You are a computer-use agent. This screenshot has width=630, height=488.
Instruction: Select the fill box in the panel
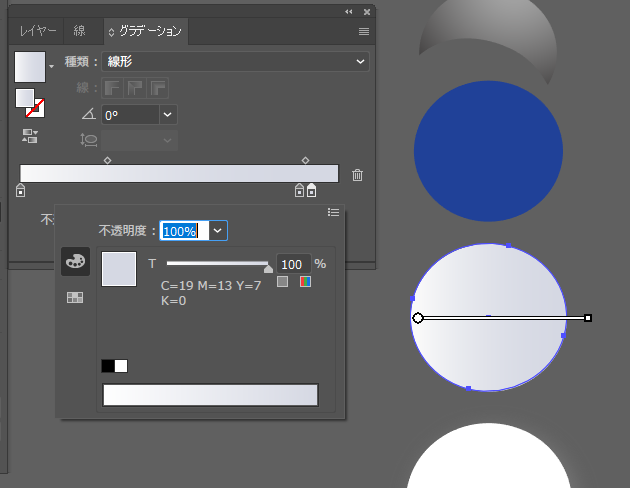(x=25, y=98)
